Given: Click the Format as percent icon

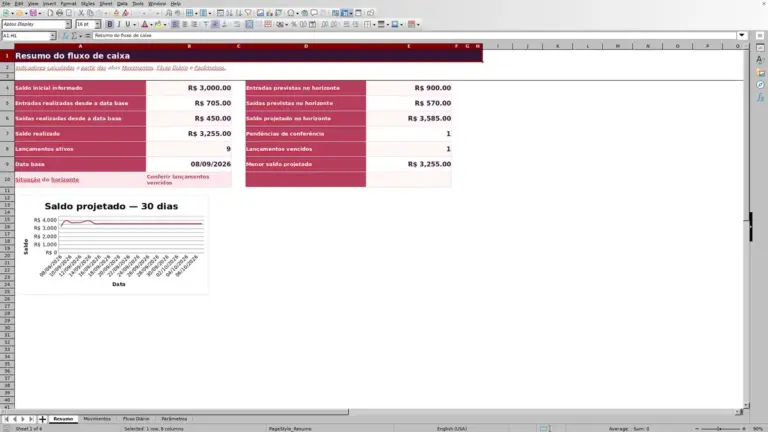Looking at the screenshot, I should point(294,24).
